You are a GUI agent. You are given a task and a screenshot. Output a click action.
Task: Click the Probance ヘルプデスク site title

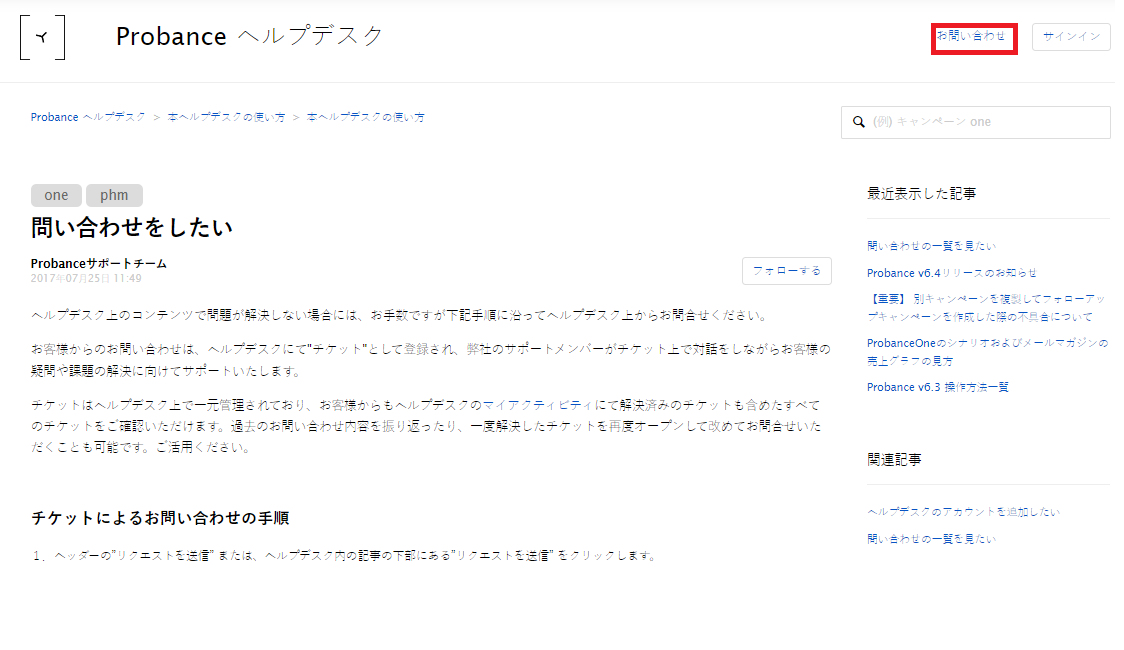249,36
